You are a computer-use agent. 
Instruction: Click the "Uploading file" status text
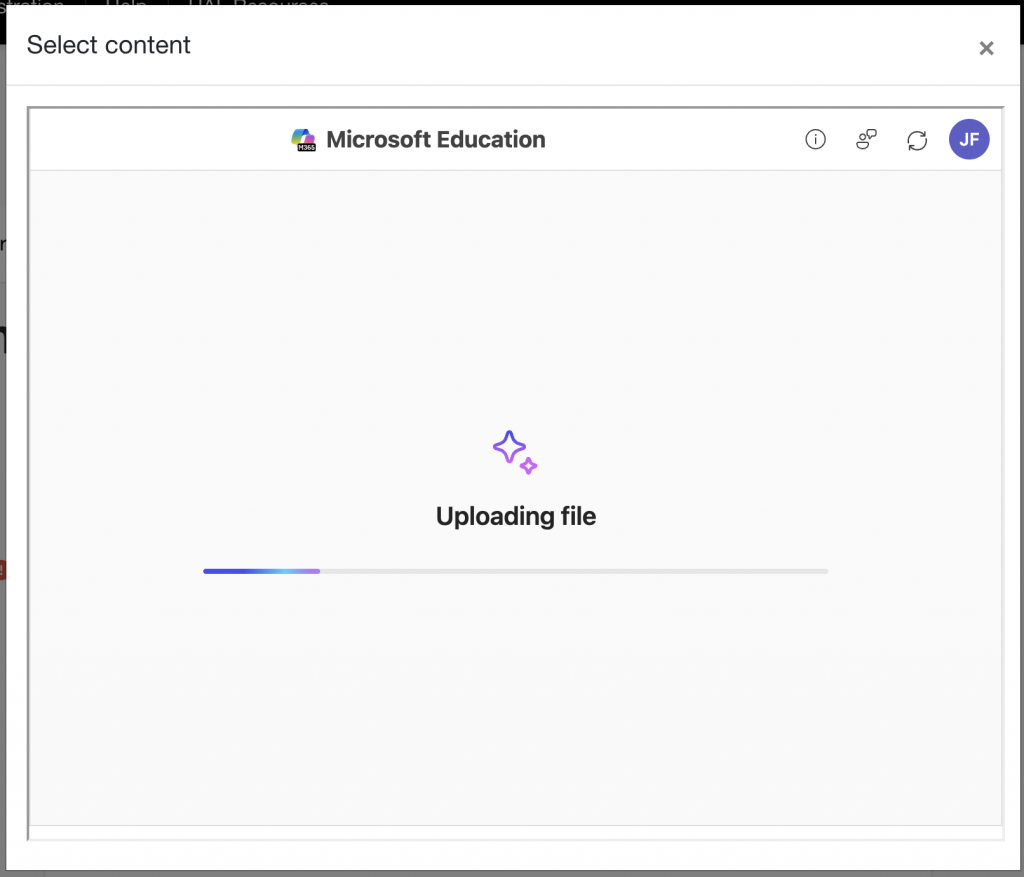pos(516,517)
